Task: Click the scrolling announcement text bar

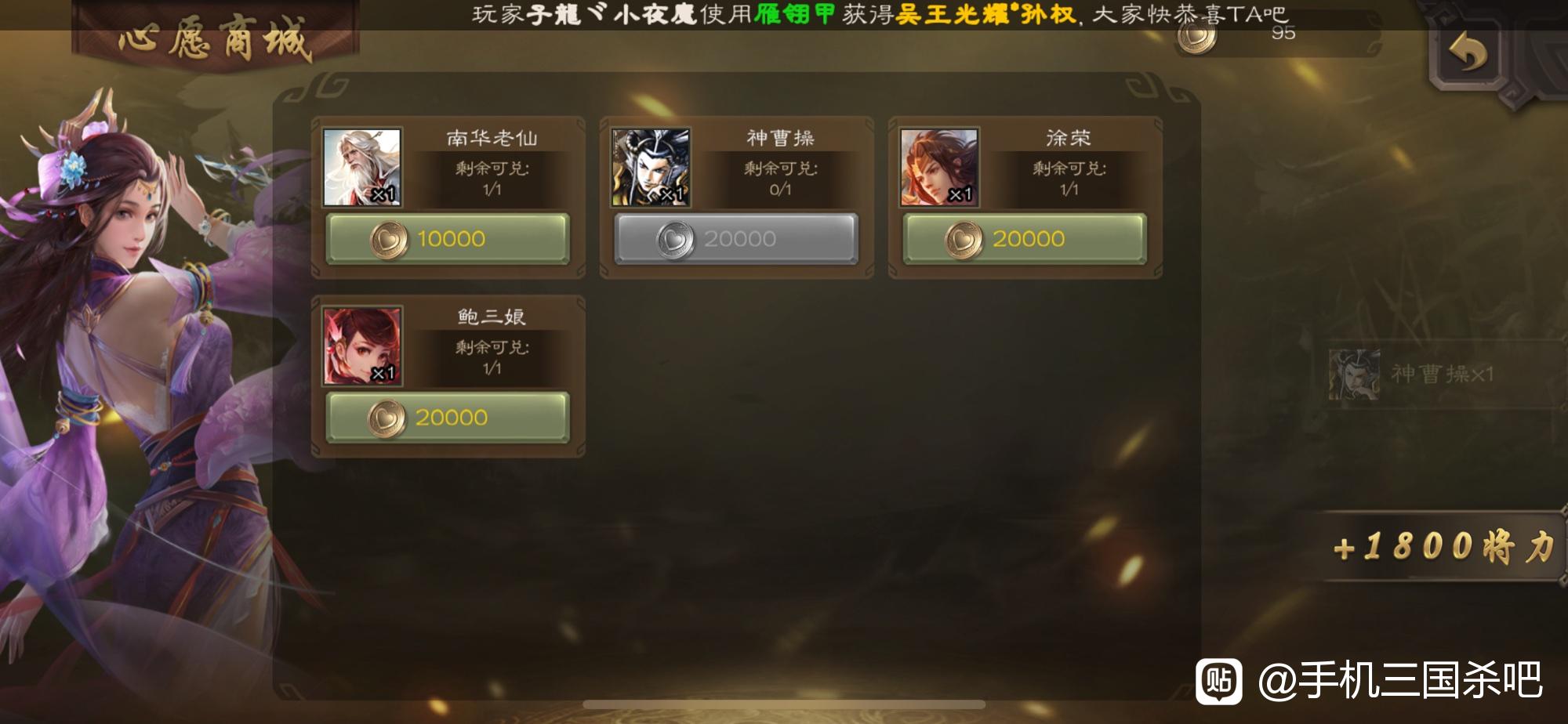Action: click(880, 14)
